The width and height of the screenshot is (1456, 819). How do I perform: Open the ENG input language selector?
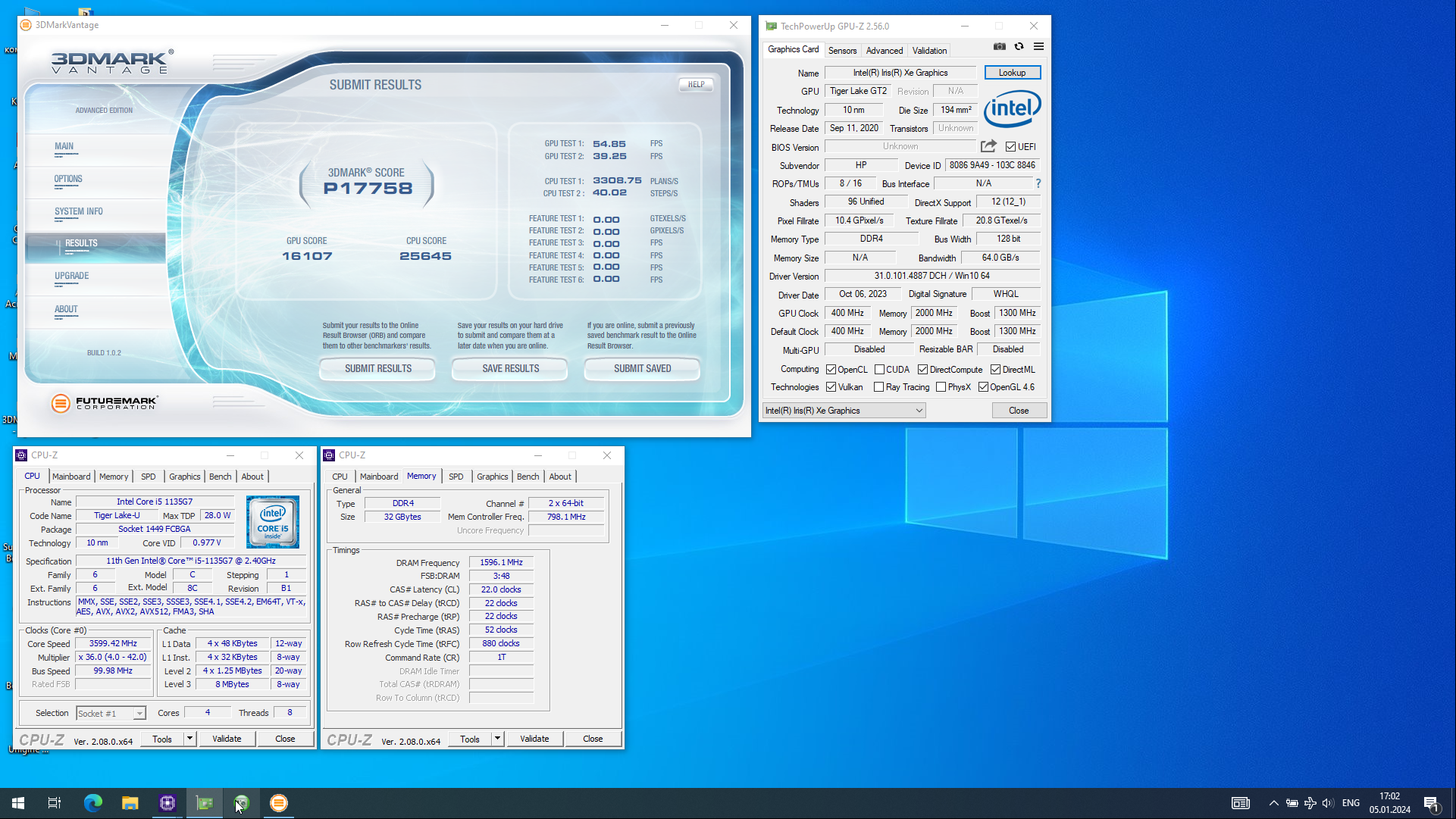click(1351, 803)
